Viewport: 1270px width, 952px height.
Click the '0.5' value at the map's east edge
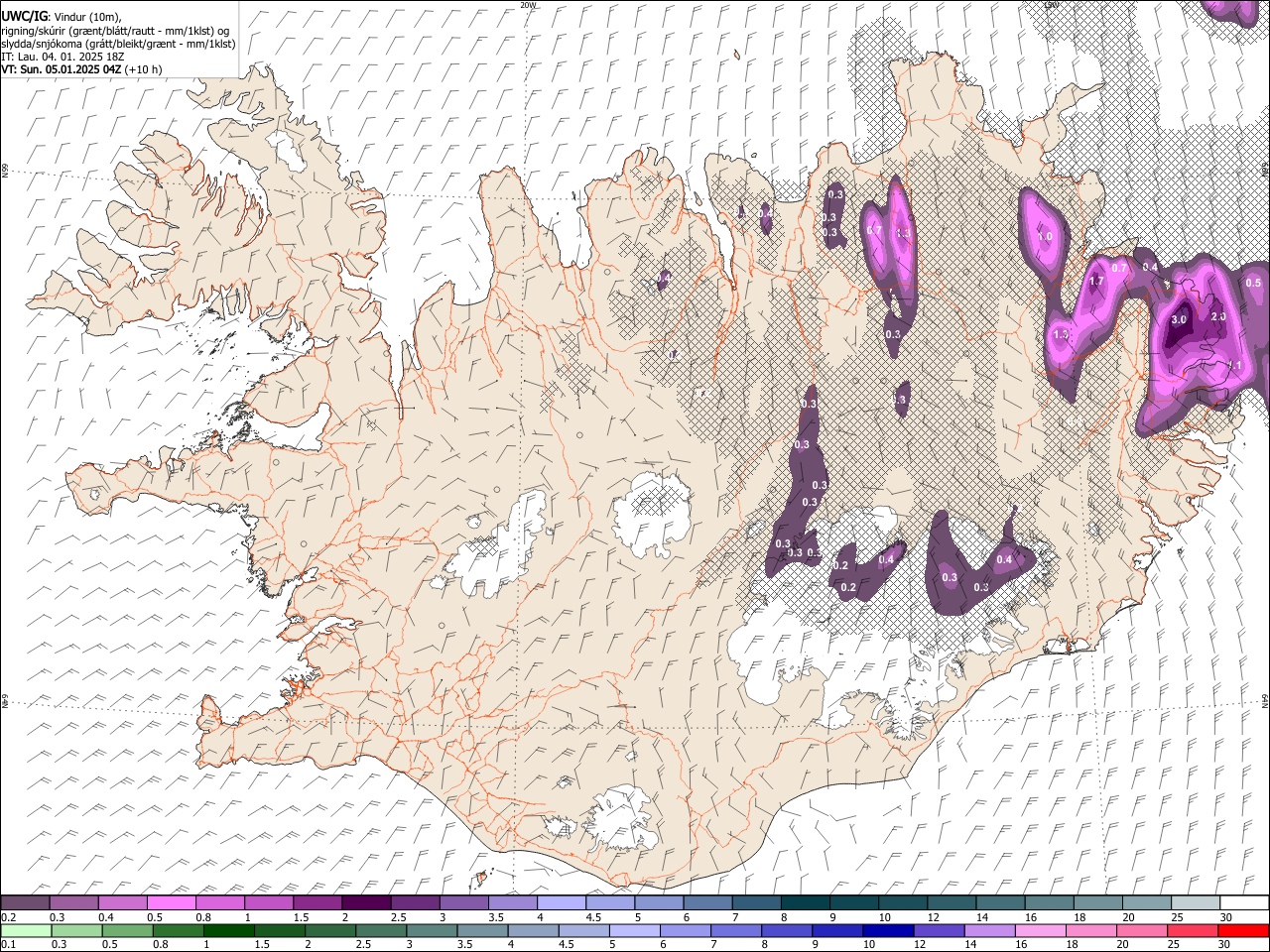(1253, 283)
